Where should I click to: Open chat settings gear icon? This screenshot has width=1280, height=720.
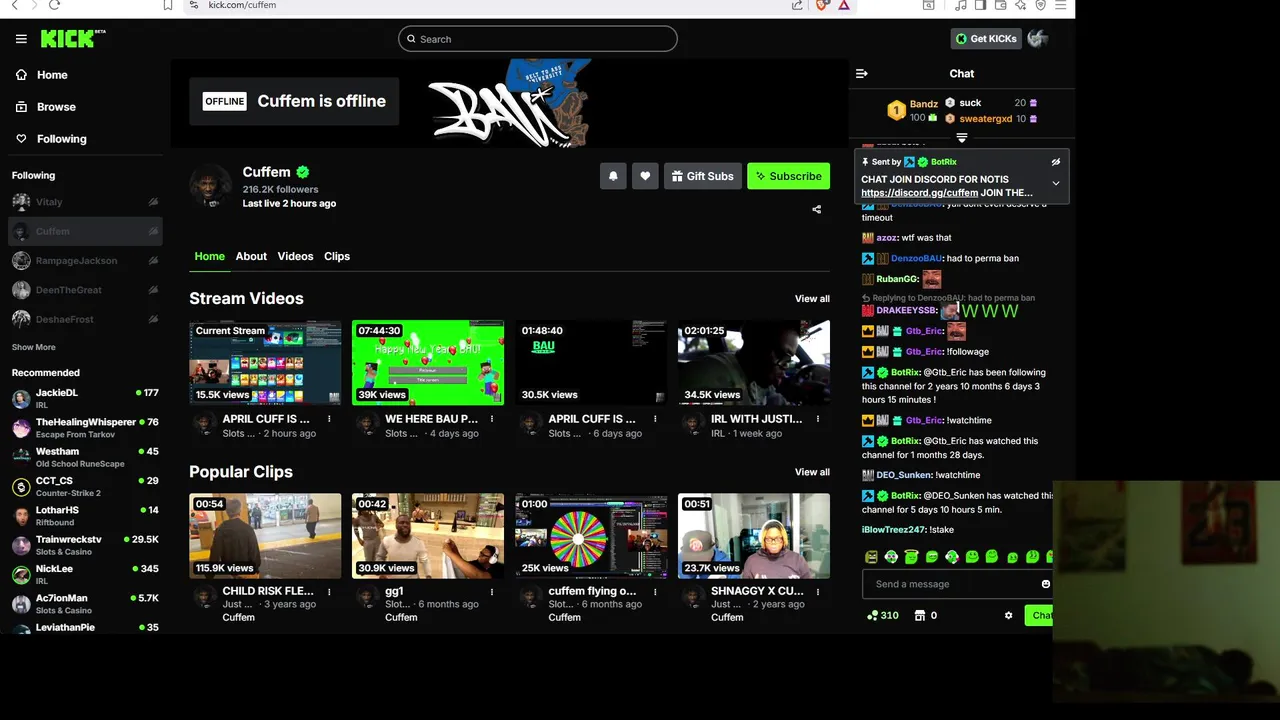pyautogui.click(x=1008, y=615)
